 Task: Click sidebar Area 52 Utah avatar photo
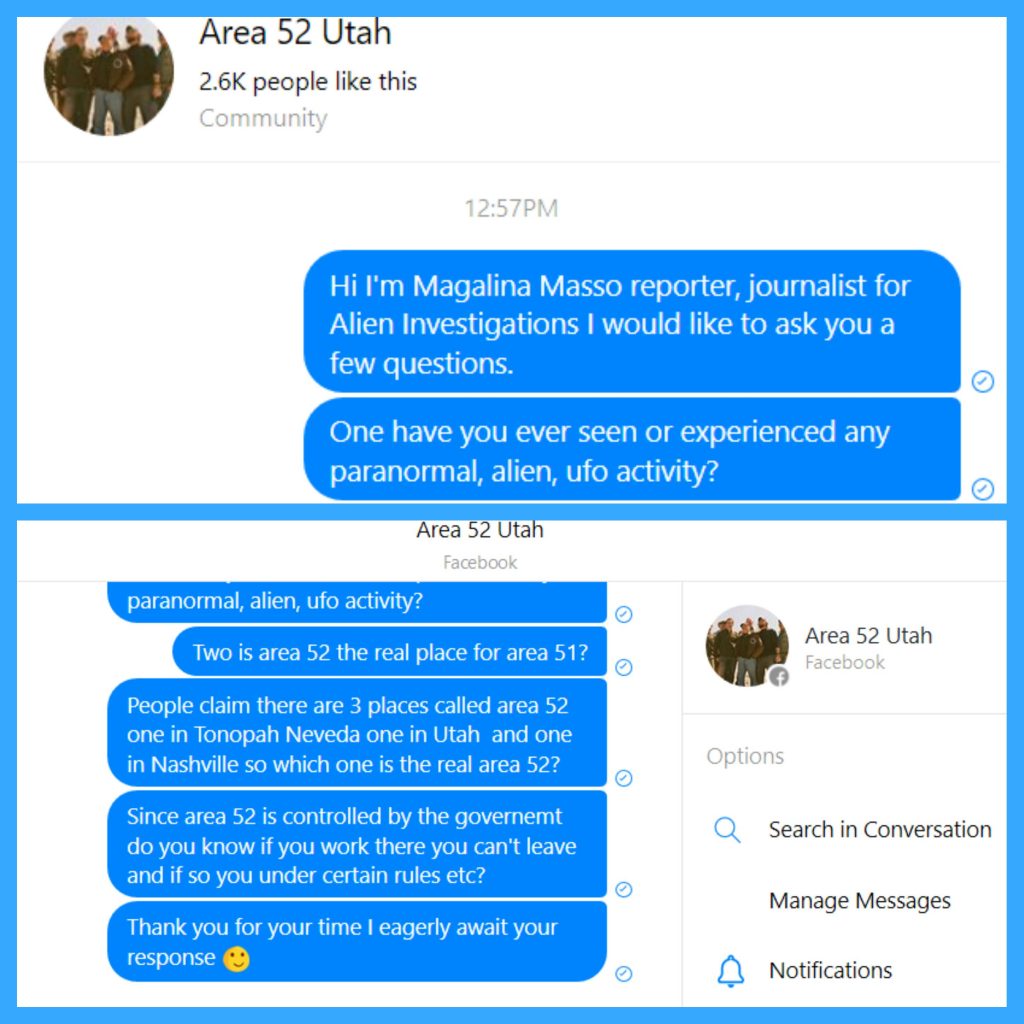747,645
